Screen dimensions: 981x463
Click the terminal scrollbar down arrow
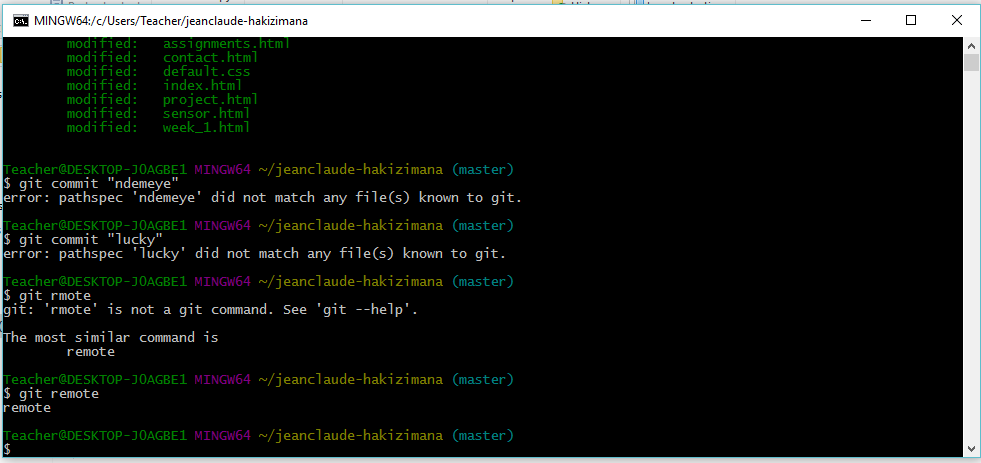971,447
